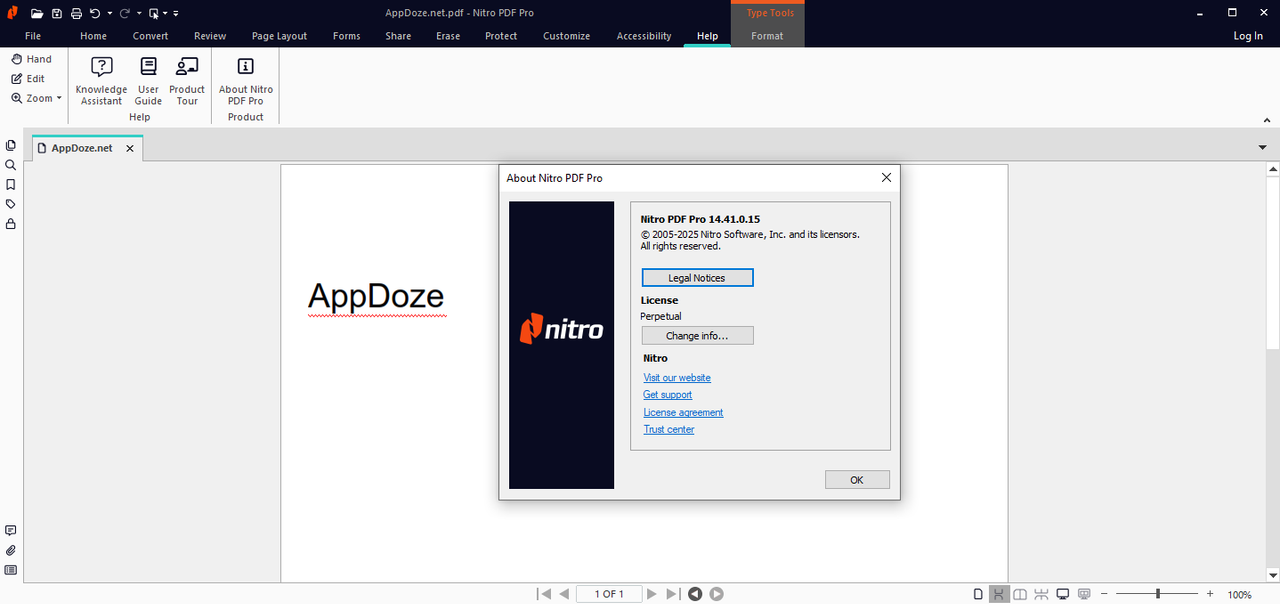The height and width of the screenshot is (604, 1280).
Task: Open the Visit our website link
Action: click(x=677, y=378)
